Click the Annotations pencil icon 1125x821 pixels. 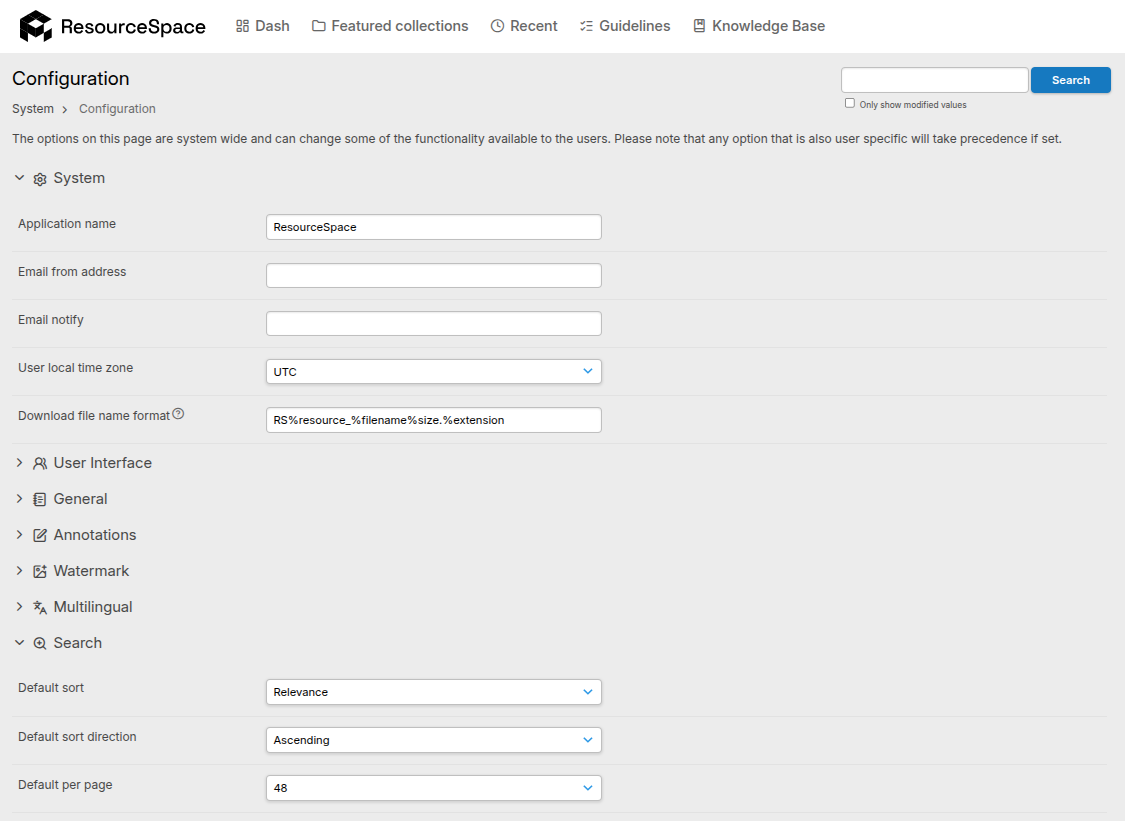tap(40, 535)
